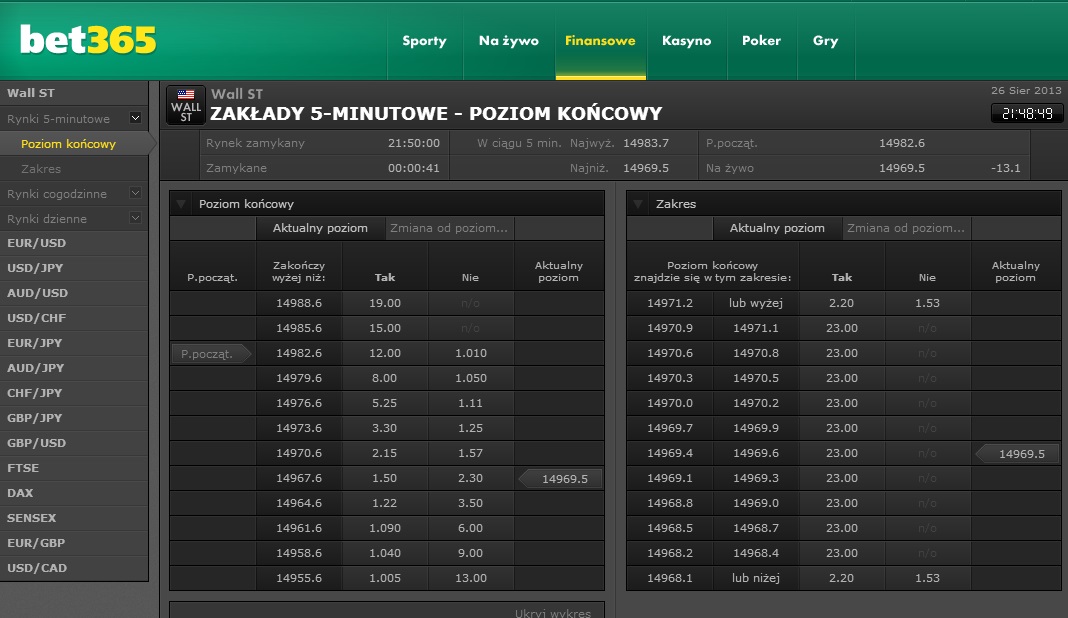Bet Tak 23.00 on range 14969.4–14969.6
The width and height of the screenshot is (1068, 618).
842,453
